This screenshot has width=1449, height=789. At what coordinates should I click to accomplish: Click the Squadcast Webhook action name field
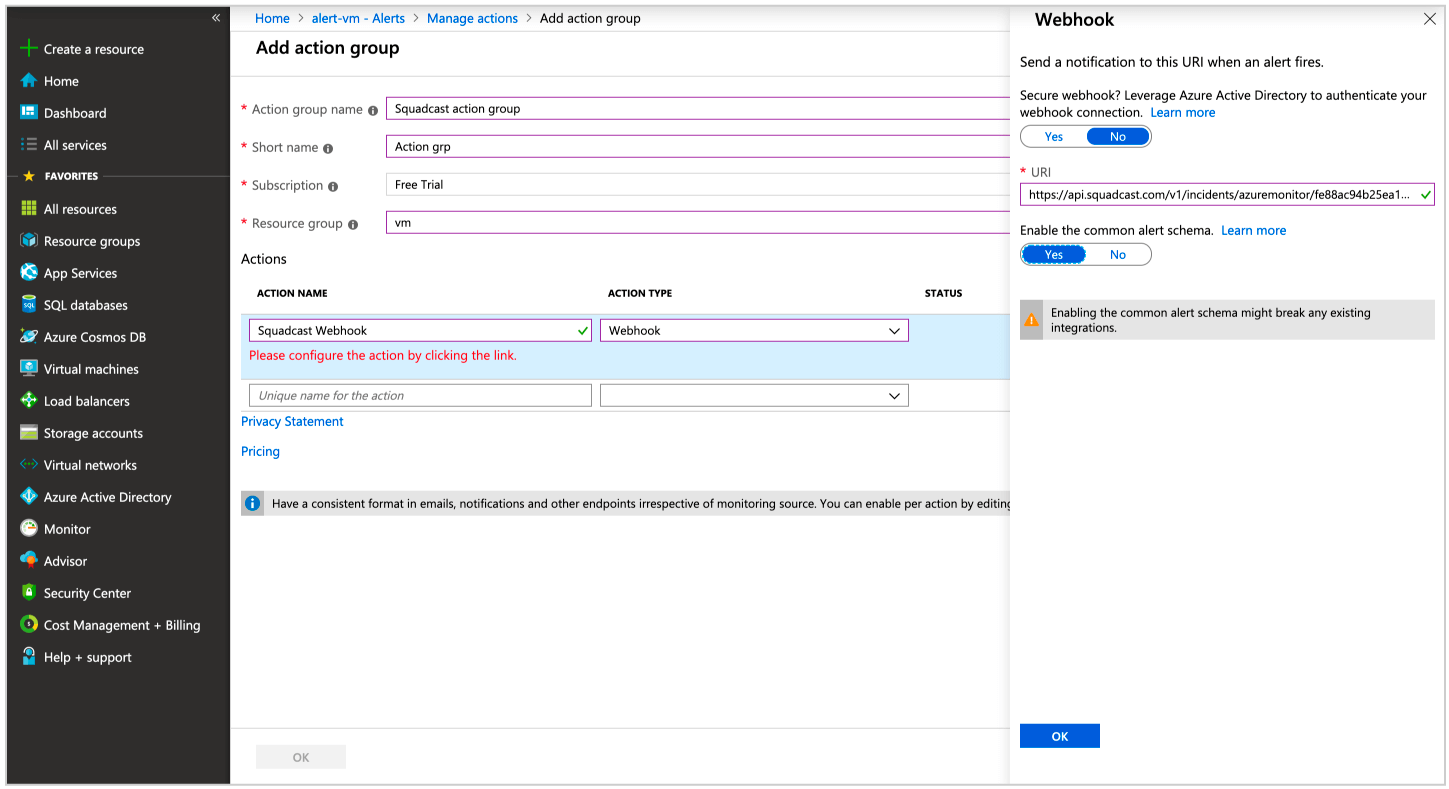[x=420, y=330]
